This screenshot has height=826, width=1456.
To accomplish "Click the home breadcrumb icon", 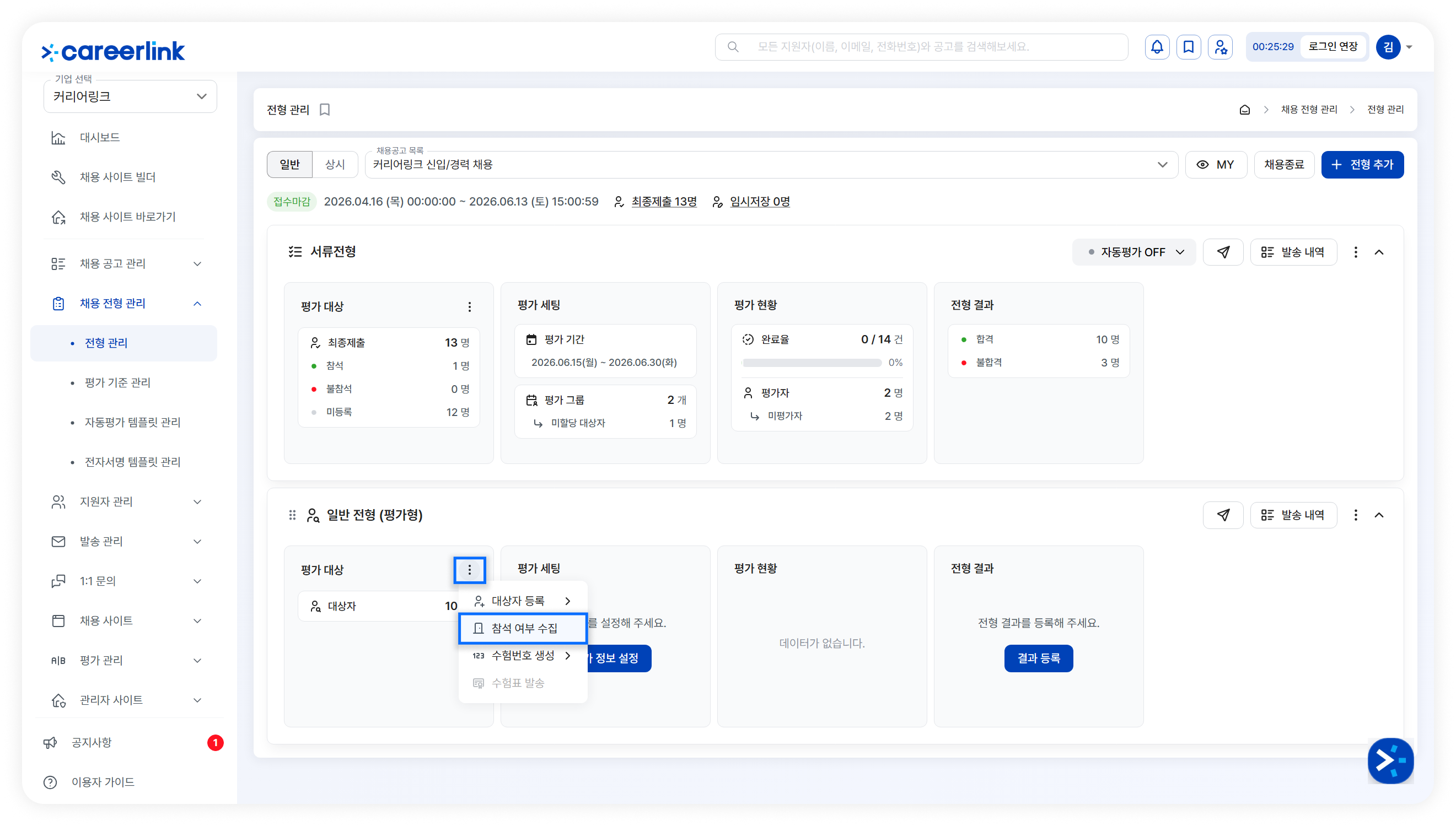I will tap(1244, 110).
